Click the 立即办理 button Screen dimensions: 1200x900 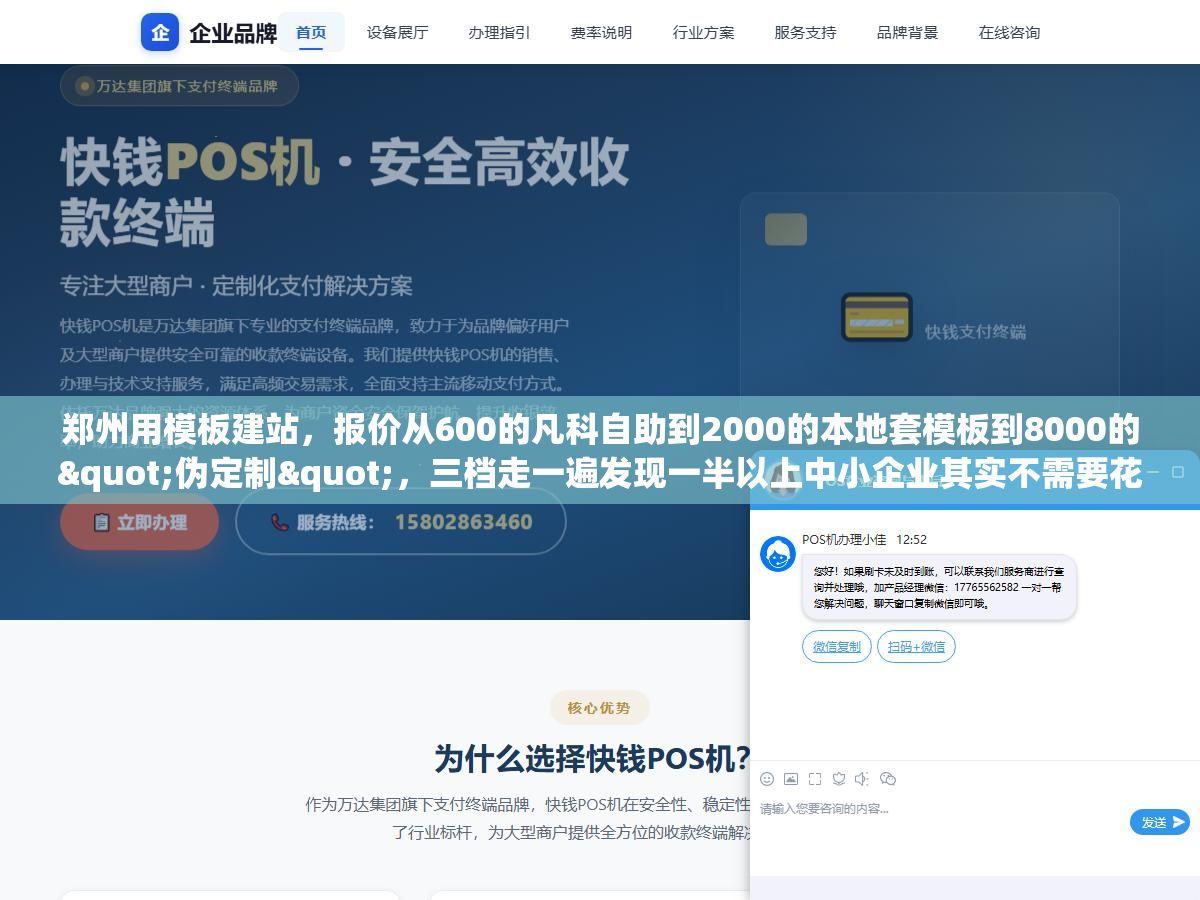139,522
